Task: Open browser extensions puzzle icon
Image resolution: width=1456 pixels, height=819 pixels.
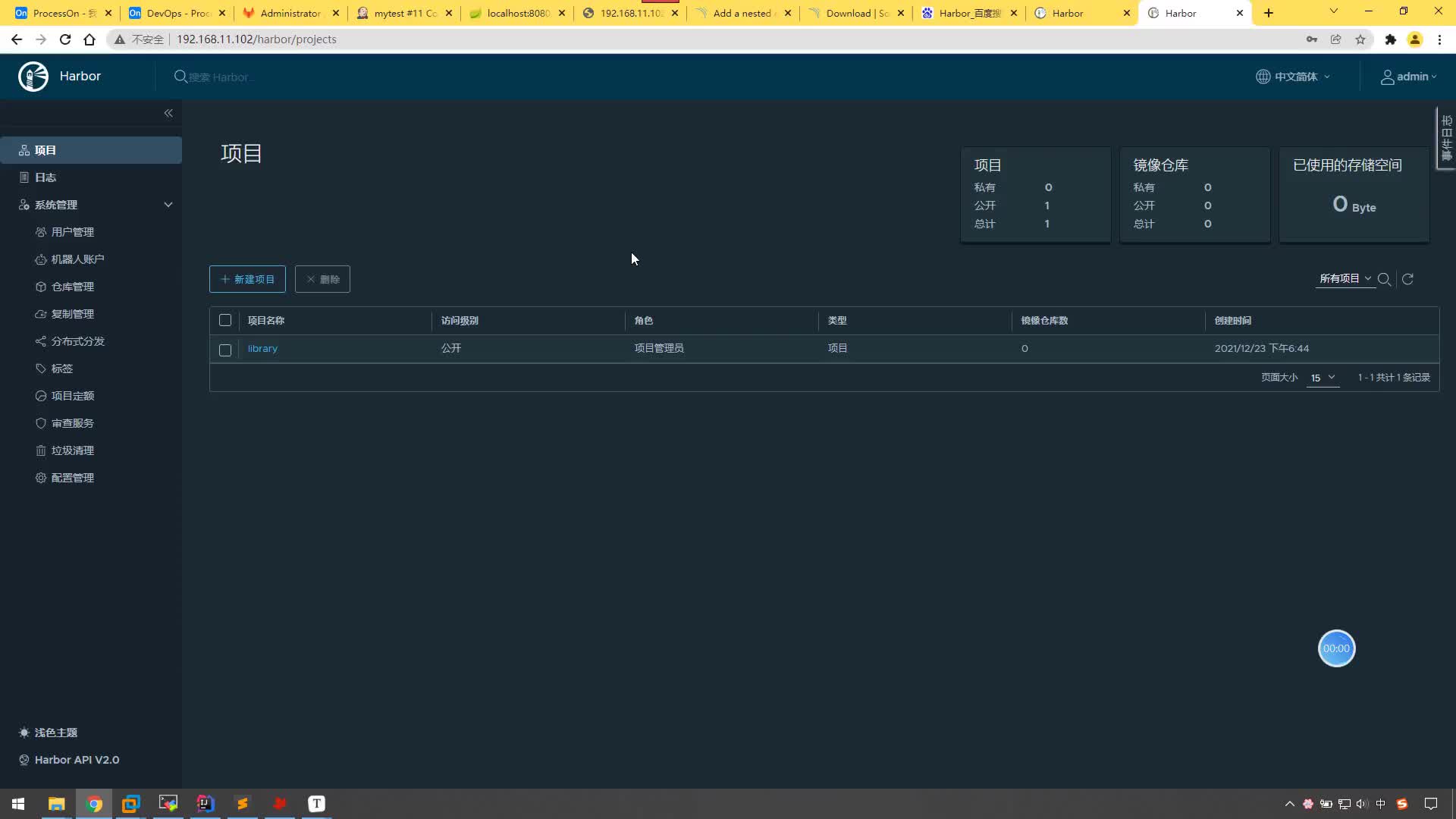Action: coord(1391,39)
